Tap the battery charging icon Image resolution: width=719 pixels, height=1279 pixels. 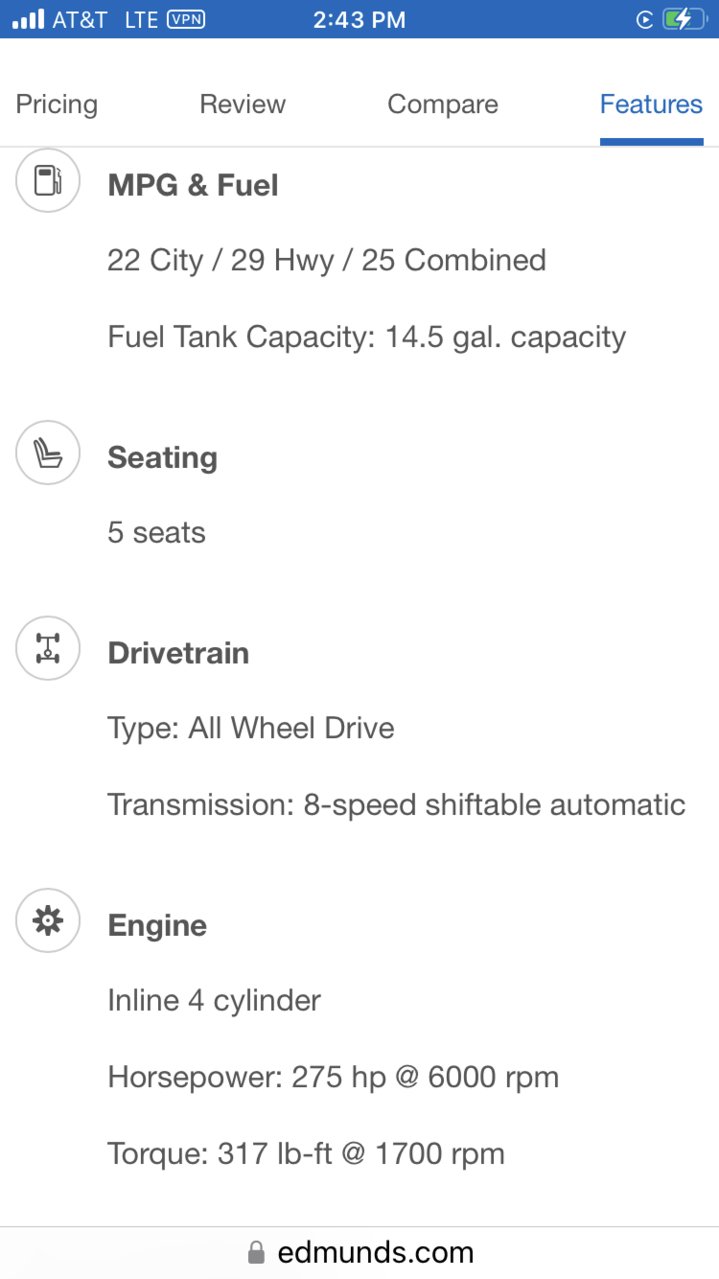[x=684, y=19]
